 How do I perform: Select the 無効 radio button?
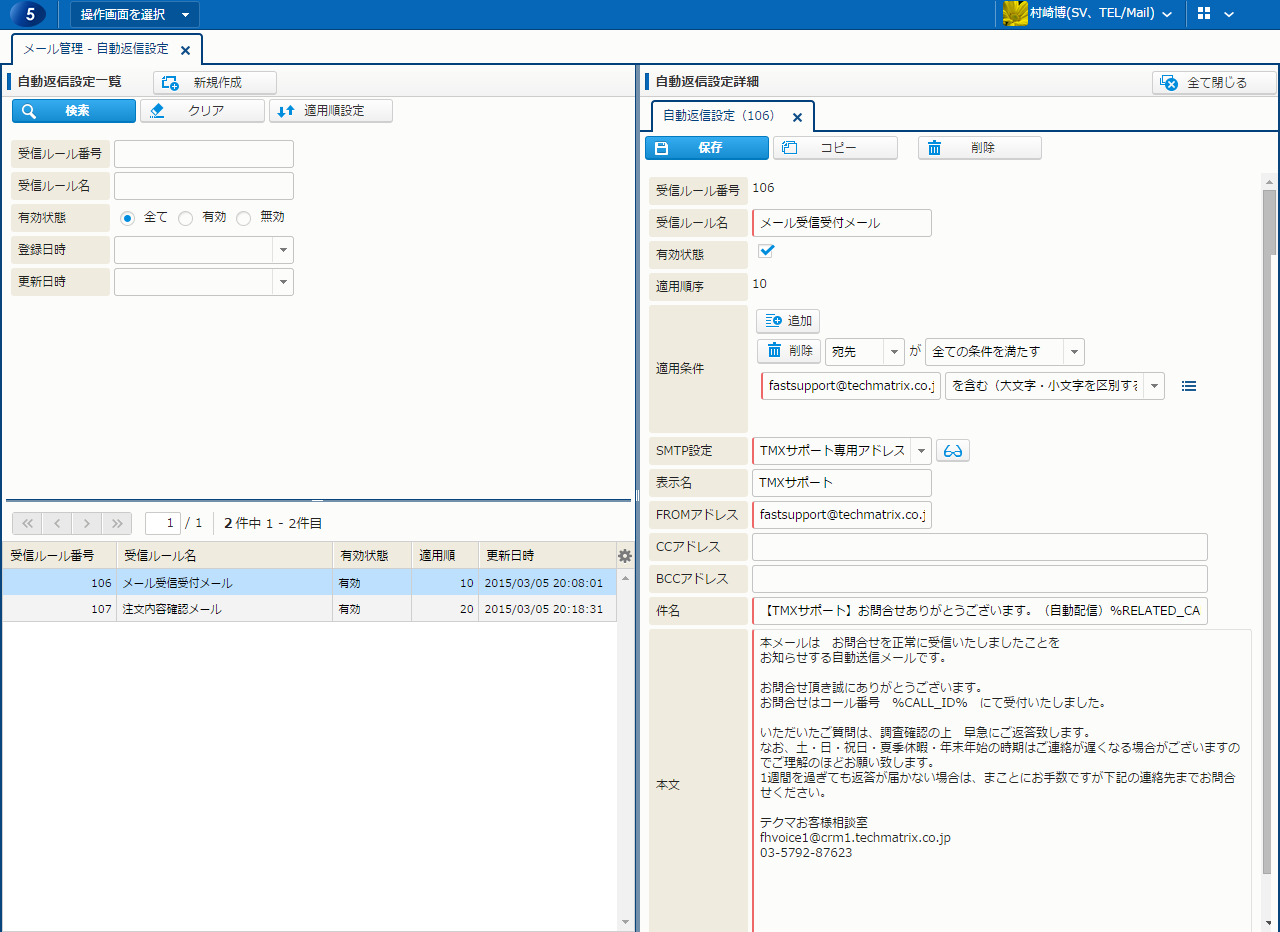[x=244, y=218]
